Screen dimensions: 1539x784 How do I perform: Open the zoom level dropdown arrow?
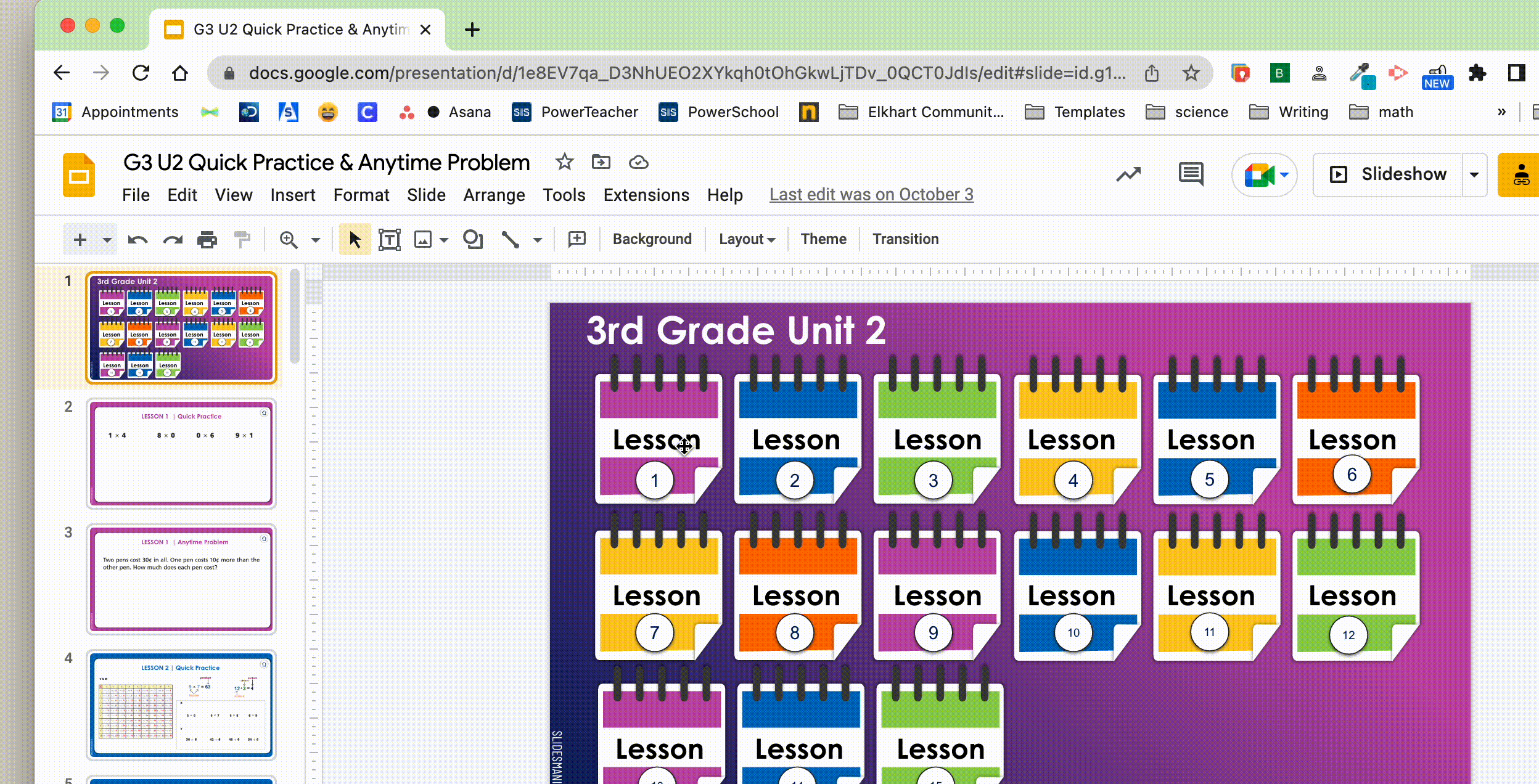pyautogui.click(x=316, y=240)
